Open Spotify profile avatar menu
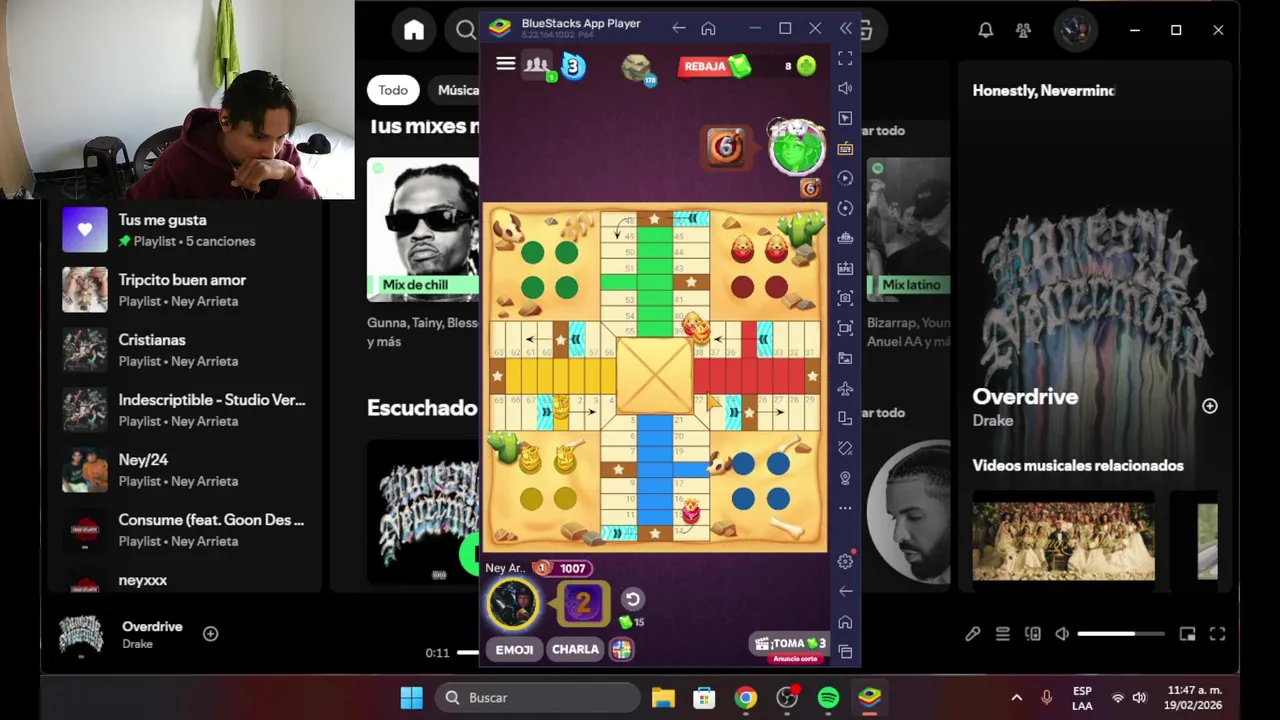This screenshot has width=1280, height=720. pos(1075,30)
